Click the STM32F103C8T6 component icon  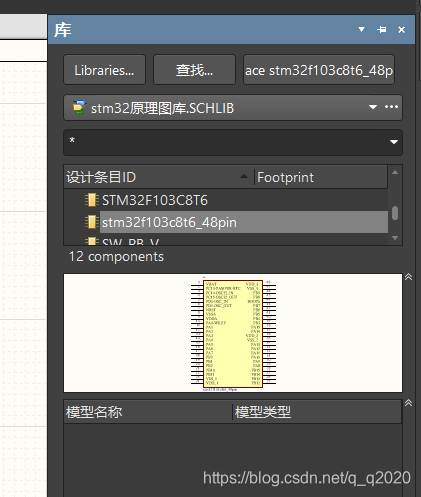click(x=91, y=200)
